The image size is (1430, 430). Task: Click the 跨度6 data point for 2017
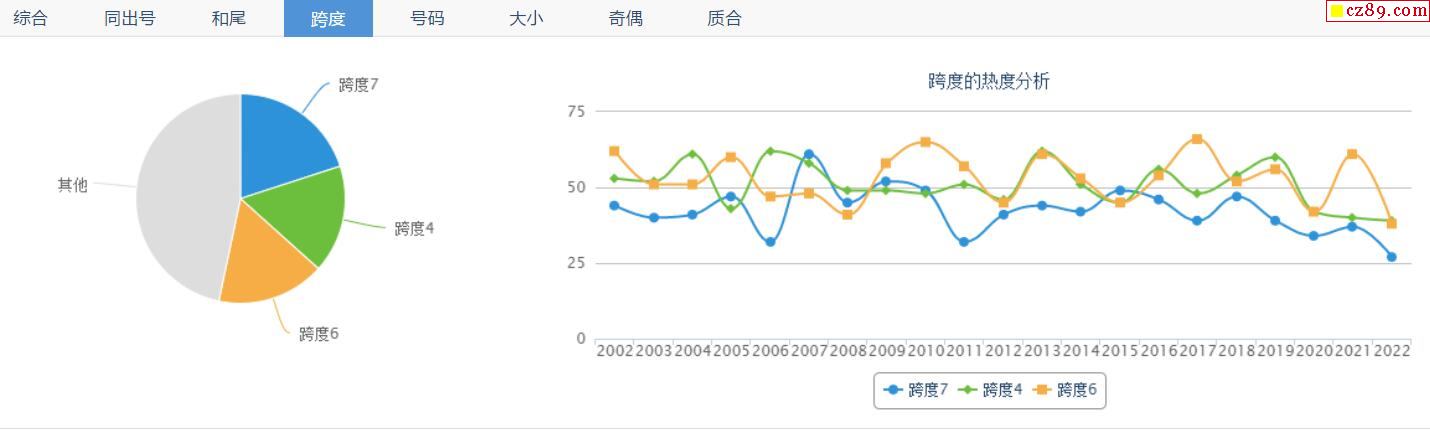[1197, 139]
